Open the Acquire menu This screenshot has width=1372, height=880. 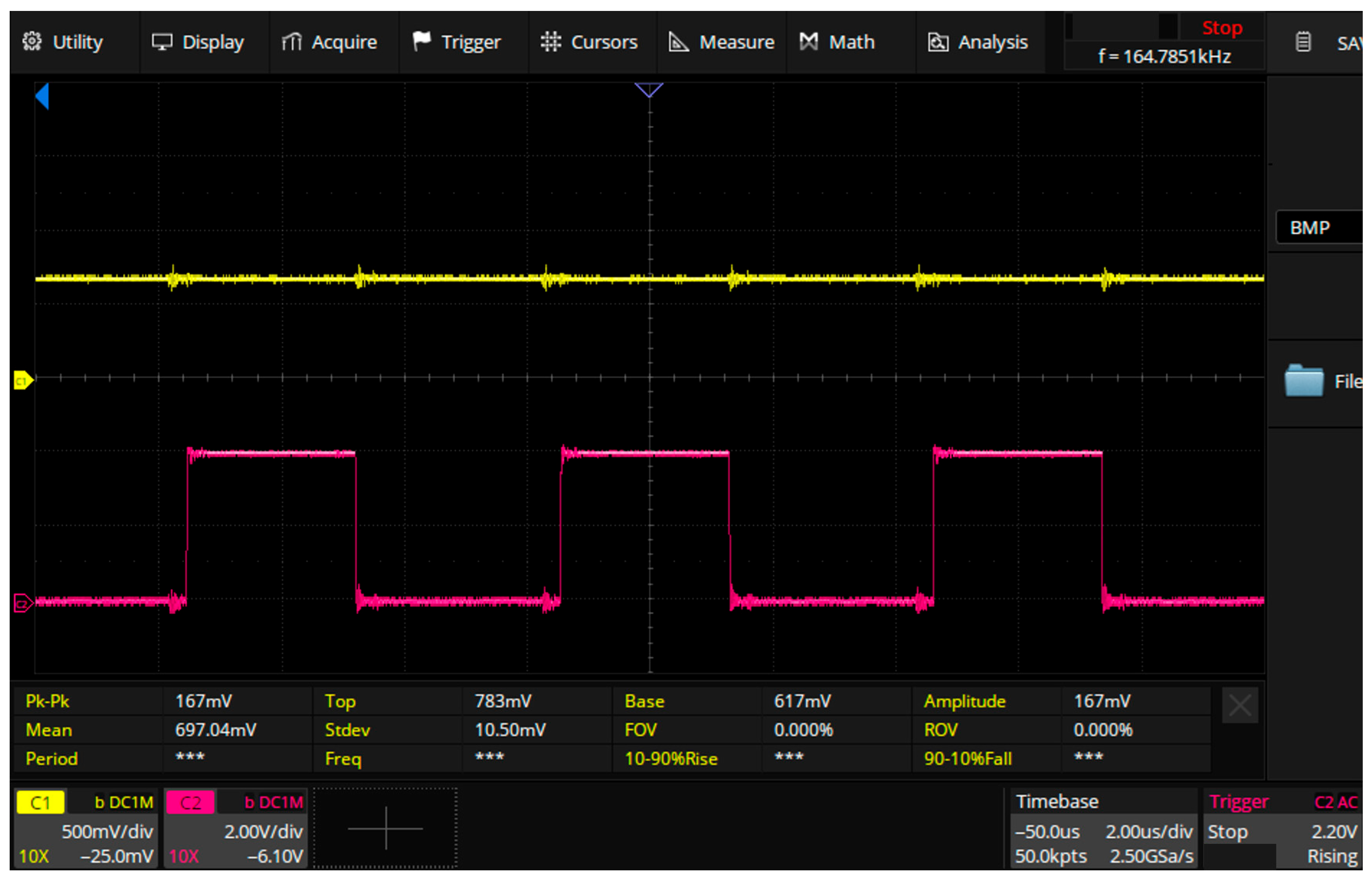pyautogui.click(x=334, y=42)
